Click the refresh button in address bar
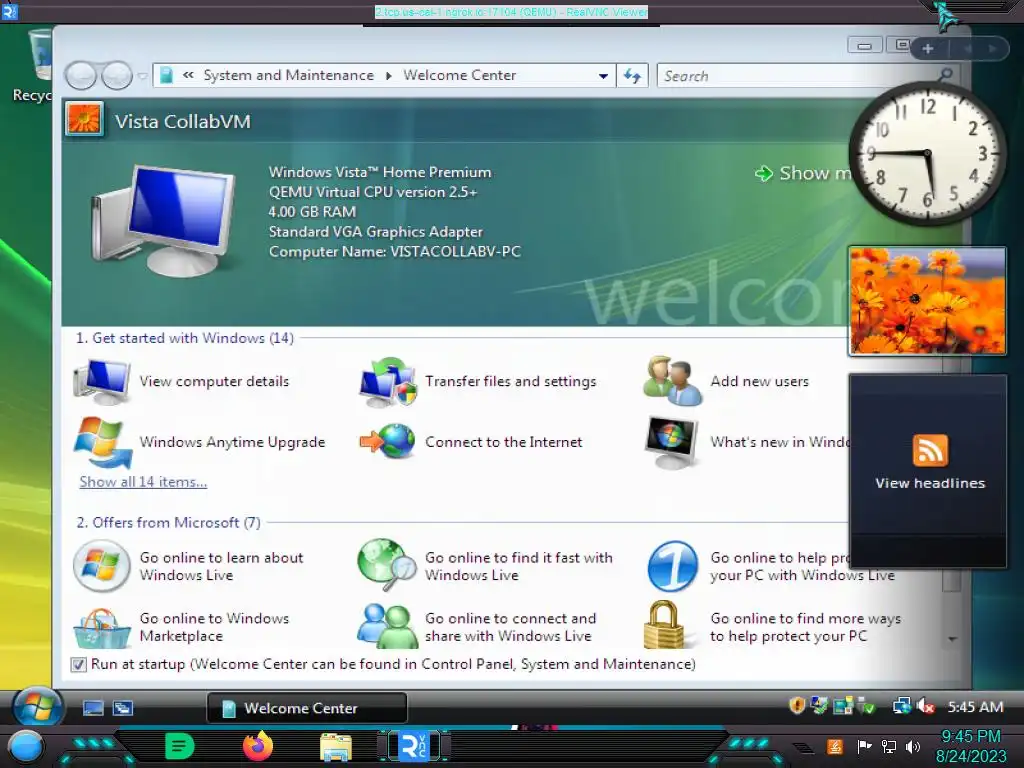The height and width of the screenshot is (768, 1024). click(632, 75)
